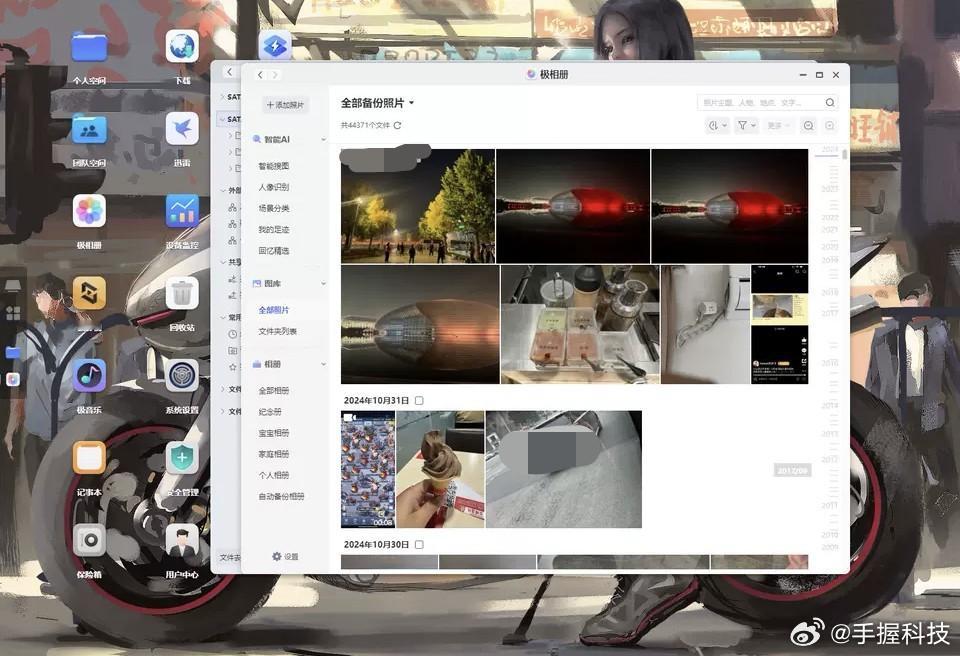Screen dimensions: 960x656
Task: Click the back arrow in 极相册 window
Action: (260, 75)
